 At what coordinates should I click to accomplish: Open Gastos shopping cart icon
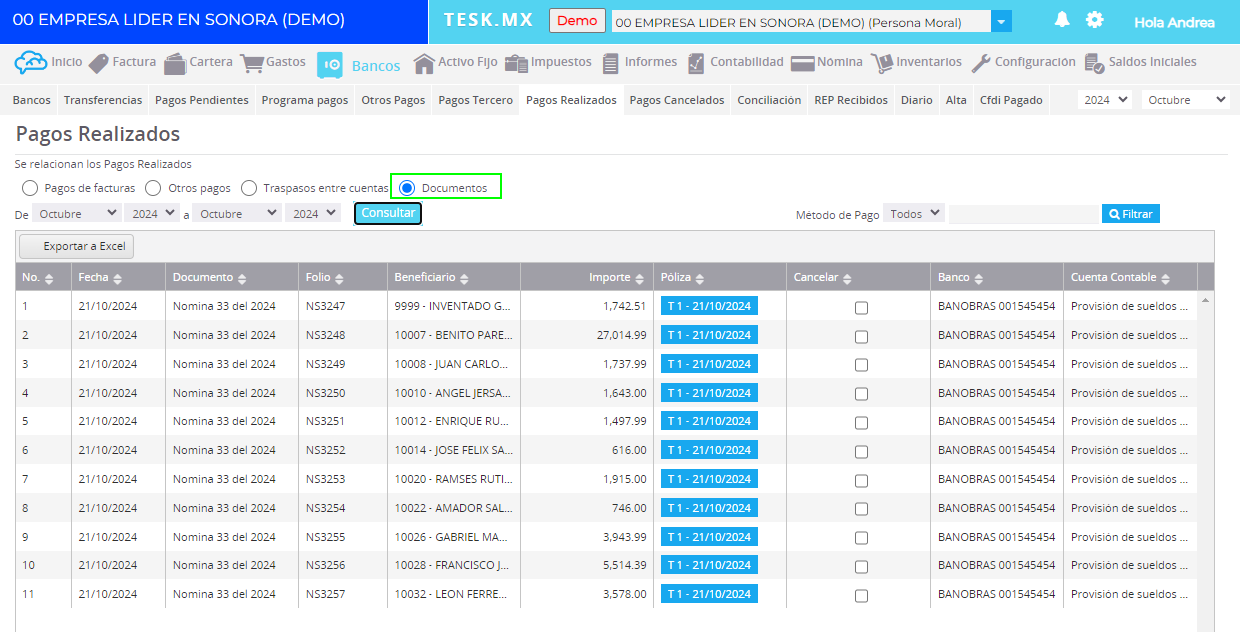point(251,63)
